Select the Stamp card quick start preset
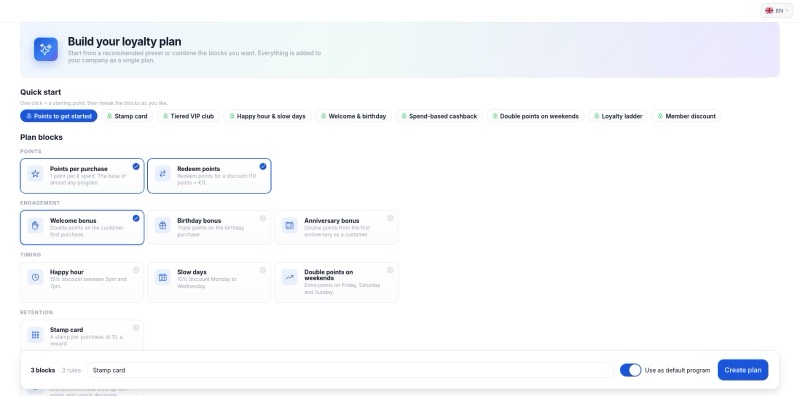This screenshot has height=396, width=800. 127,116
